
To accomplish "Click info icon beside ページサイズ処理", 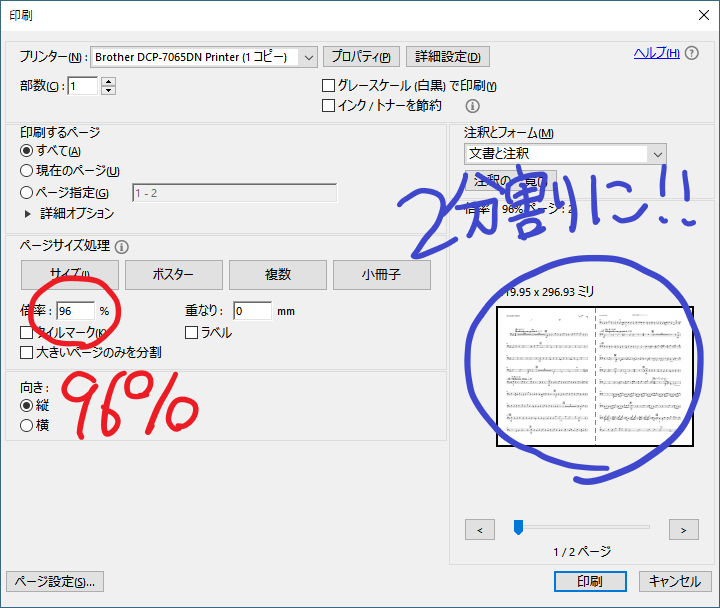I will [x=122, y=247].
